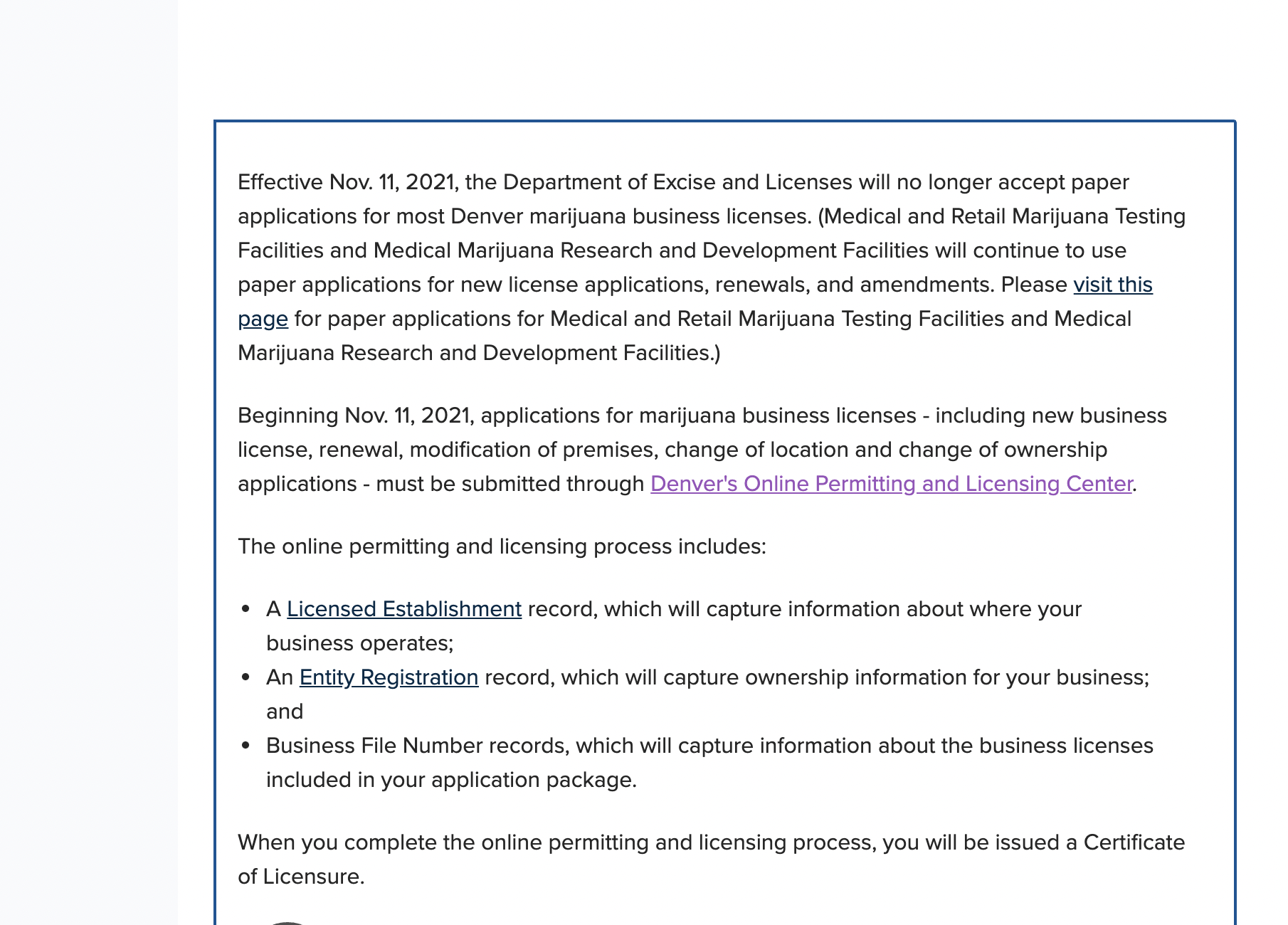Click the "of Licensure." text
The height and width of the screenshot is (925, 1288).
point(301,877)
